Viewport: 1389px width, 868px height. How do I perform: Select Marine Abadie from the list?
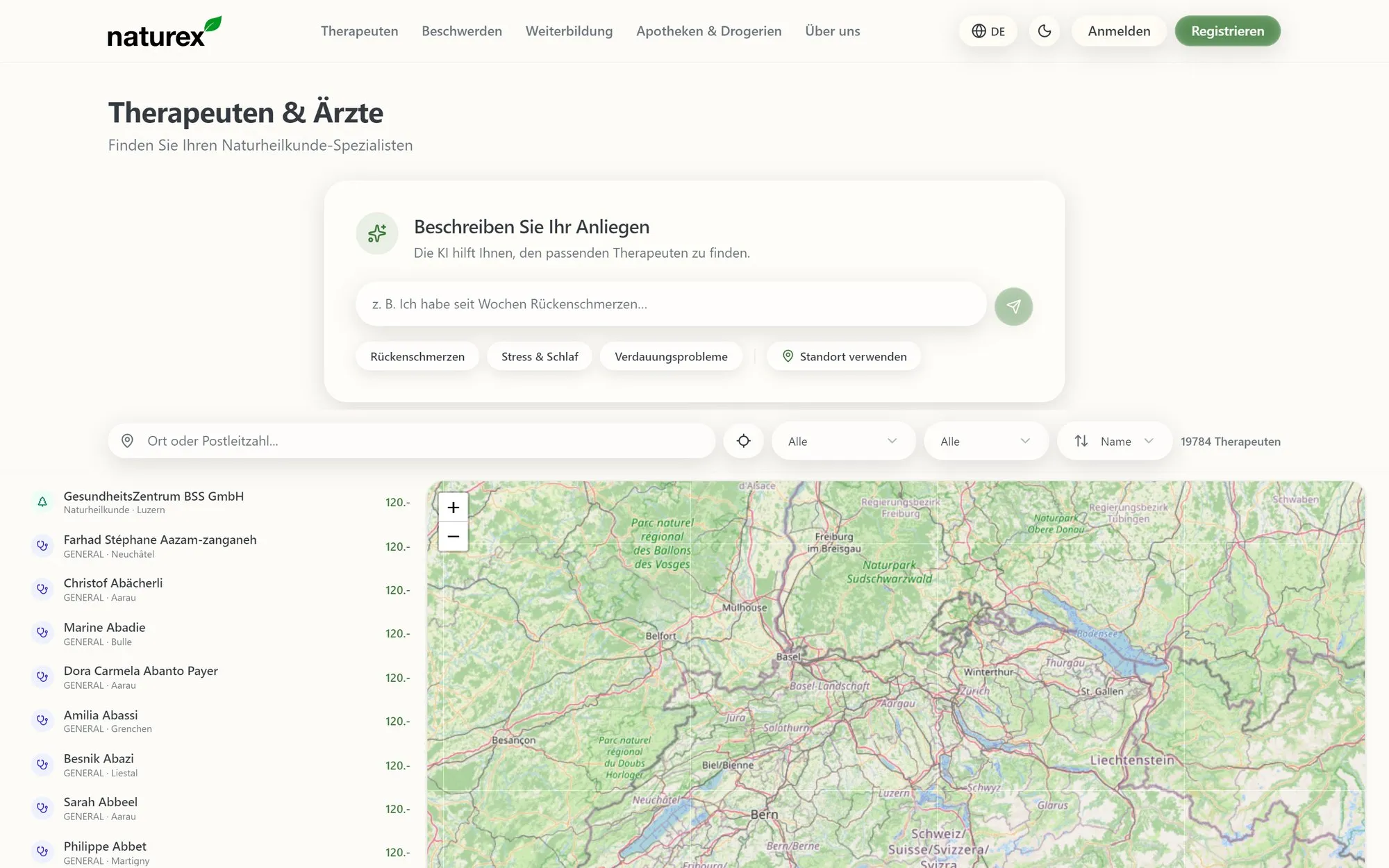pyautogui.click(x=222, y=633)
